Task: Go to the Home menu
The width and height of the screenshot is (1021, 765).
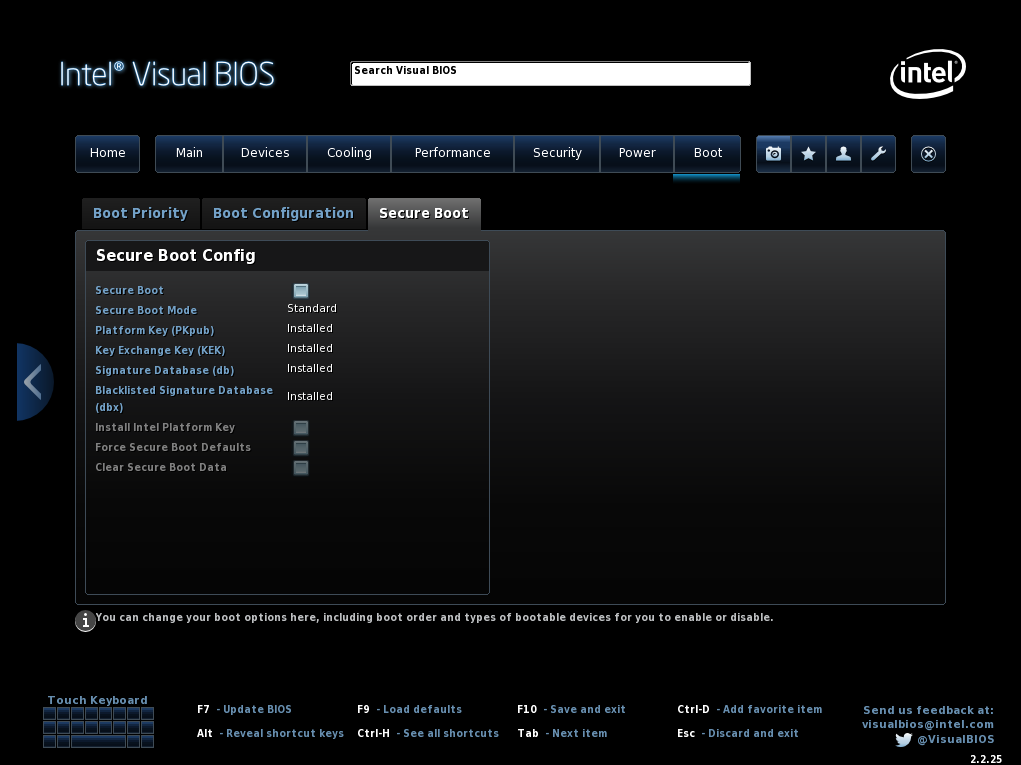Action: pyautogui.click(x=107, y=154)
